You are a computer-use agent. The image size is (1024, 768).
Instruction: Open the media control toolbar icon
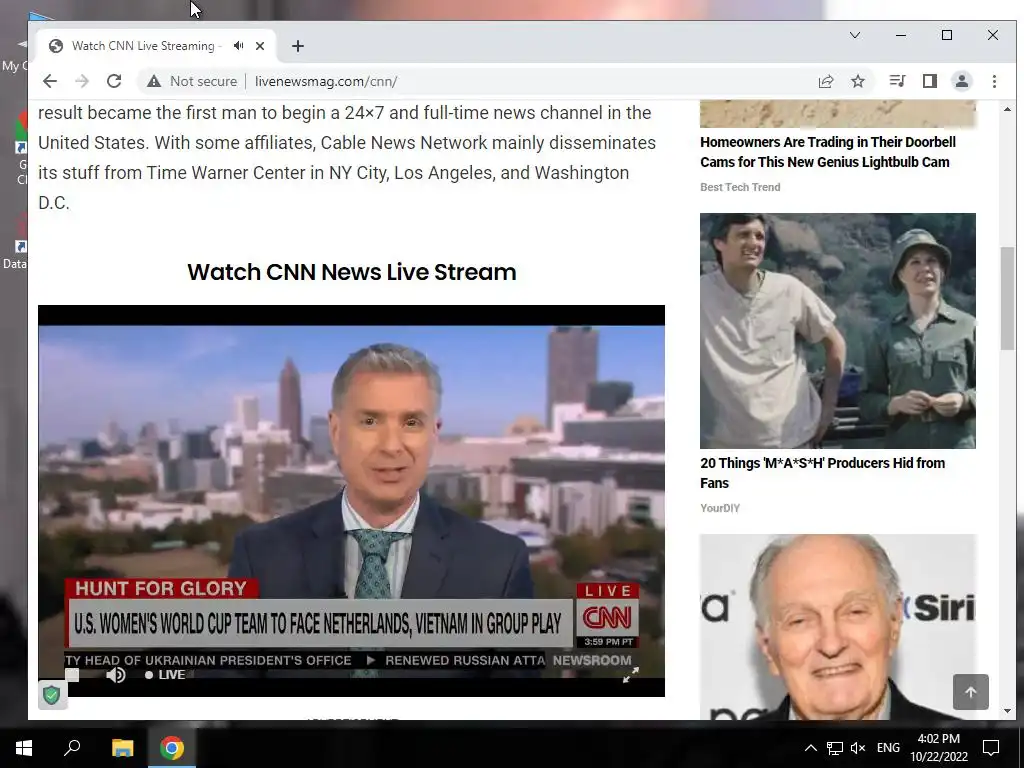[897, 81]
